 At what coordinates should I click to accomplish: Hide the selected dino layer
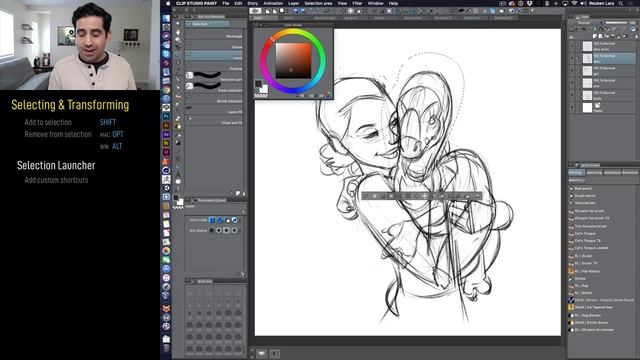pyautogui.click(x=571, y=58)
